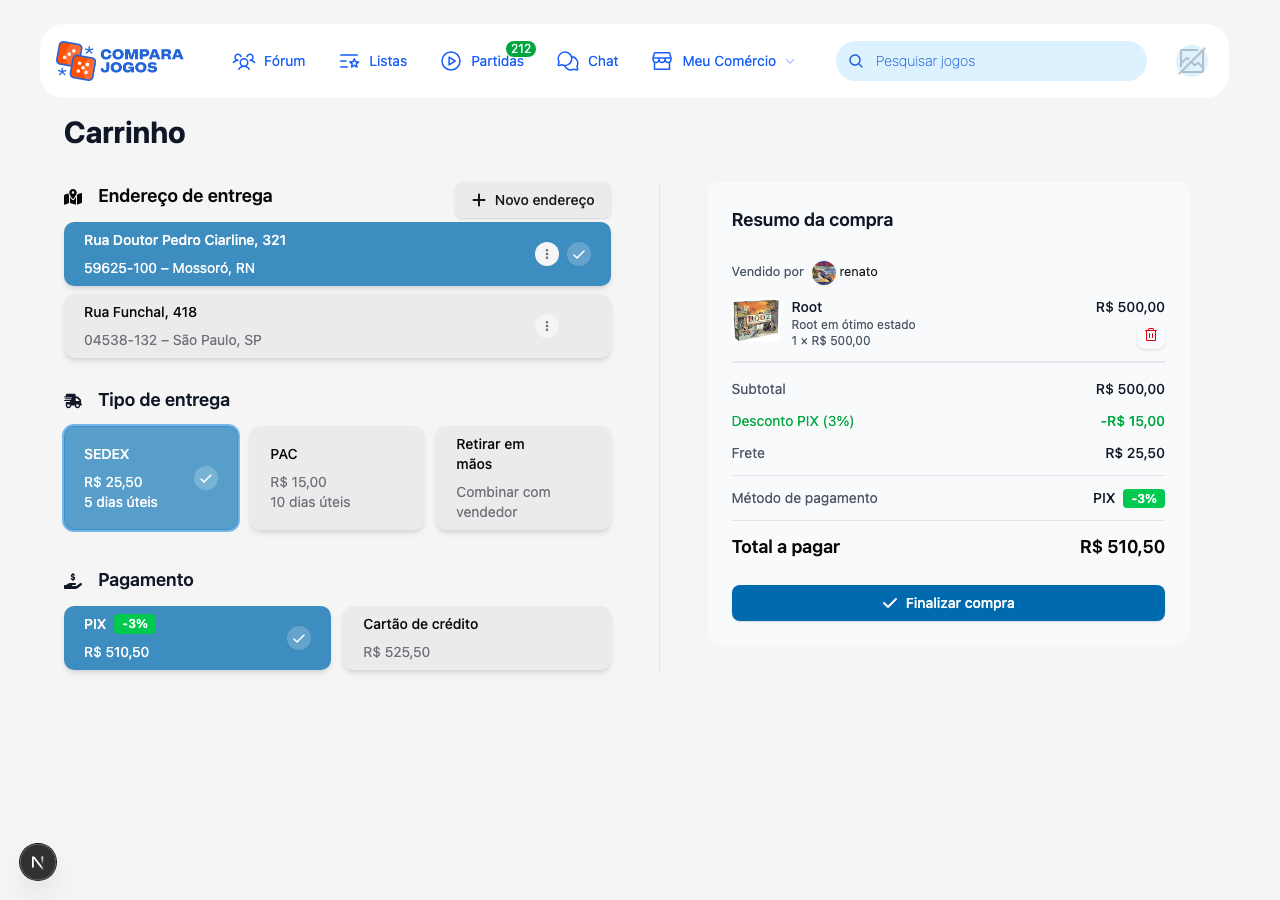Choose Retirar em mãos delivery
The width and height of the screenshot is (1280, 900).
point(523,478)
